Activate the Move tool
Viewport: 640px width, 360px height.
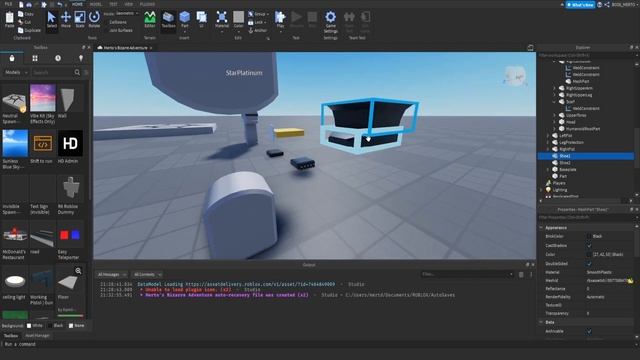coord(66,20)
